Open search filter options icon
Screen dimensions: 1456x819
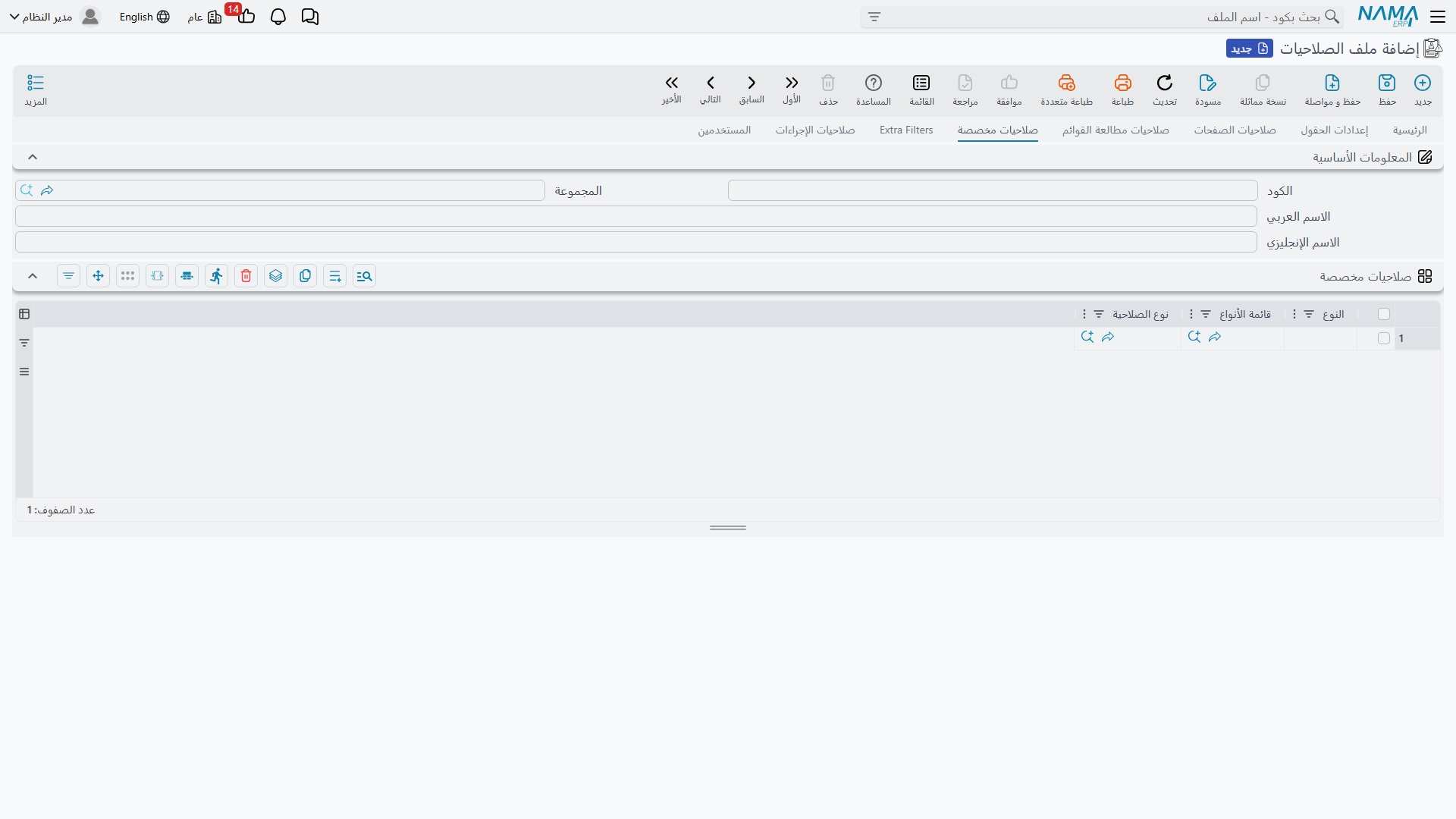874,17
